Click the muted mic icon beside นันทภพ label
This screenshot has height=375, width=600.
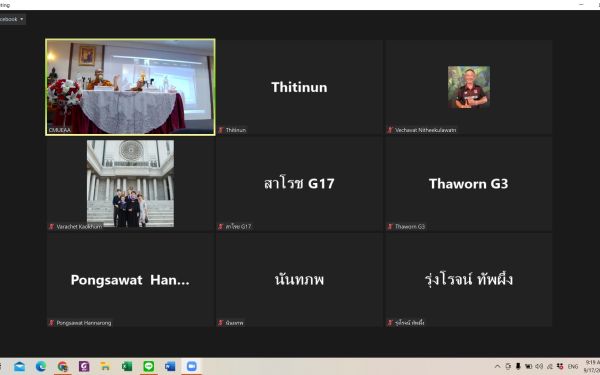coord(221,323)
